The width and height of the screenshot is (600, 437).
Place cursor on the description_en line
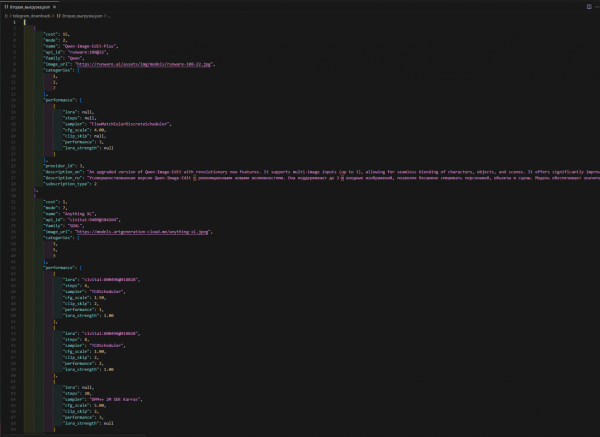coord(321,172)
